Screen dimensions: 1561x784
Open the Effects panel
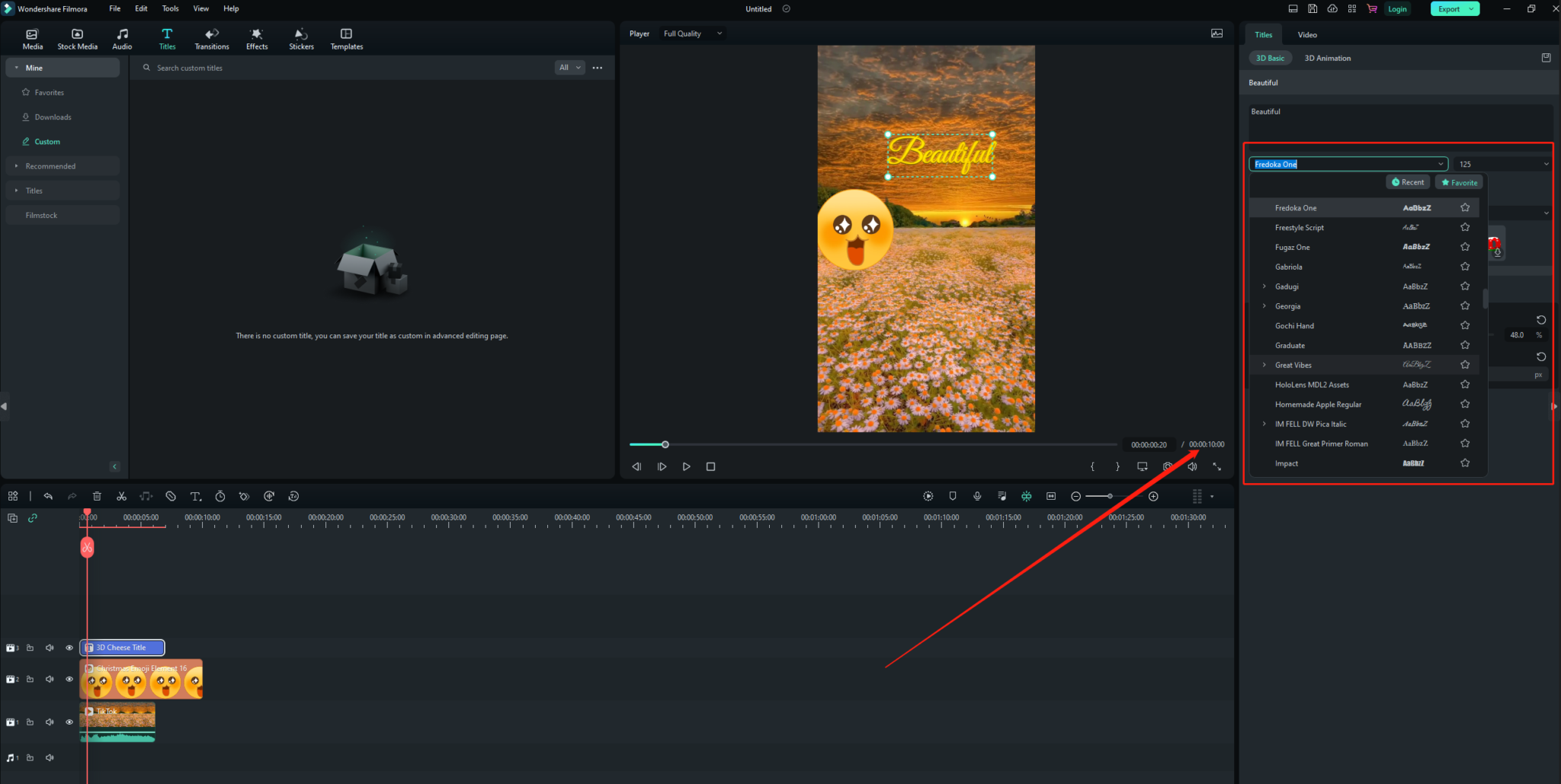256,38
